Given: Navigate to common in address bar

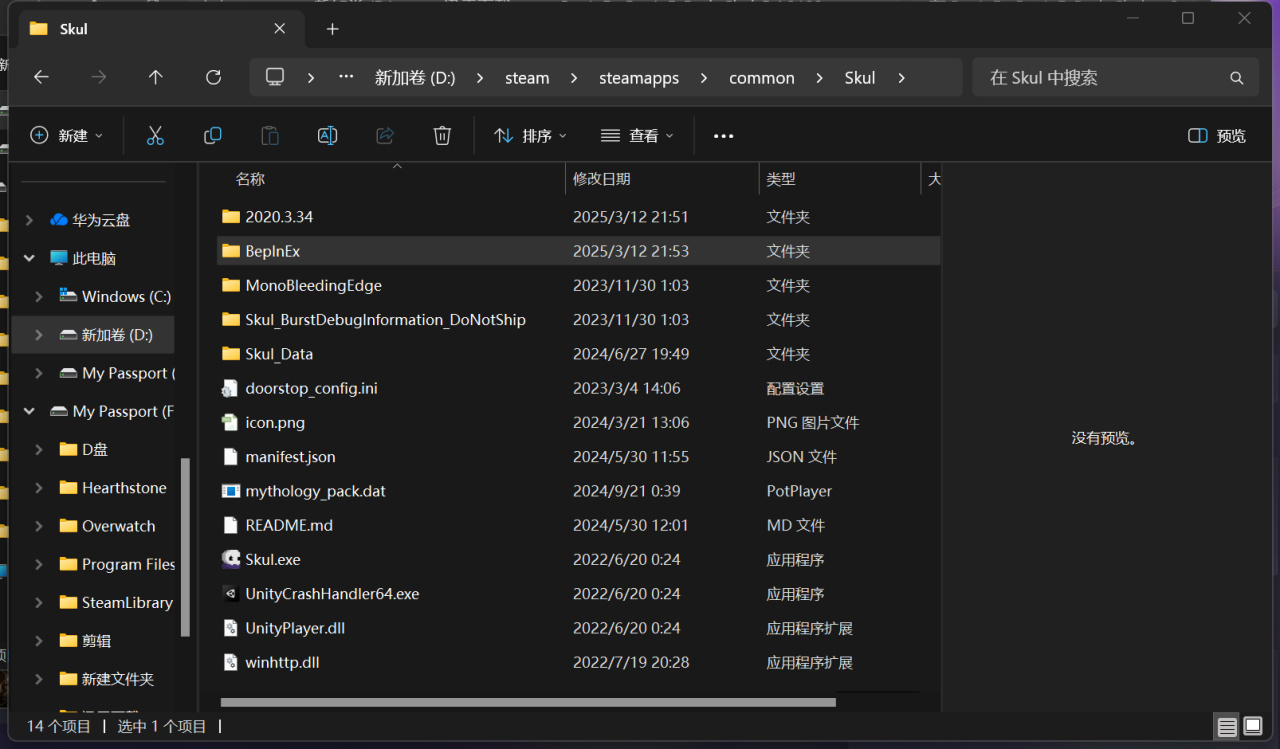Looking at the screenshot, I should pos(762,78).
